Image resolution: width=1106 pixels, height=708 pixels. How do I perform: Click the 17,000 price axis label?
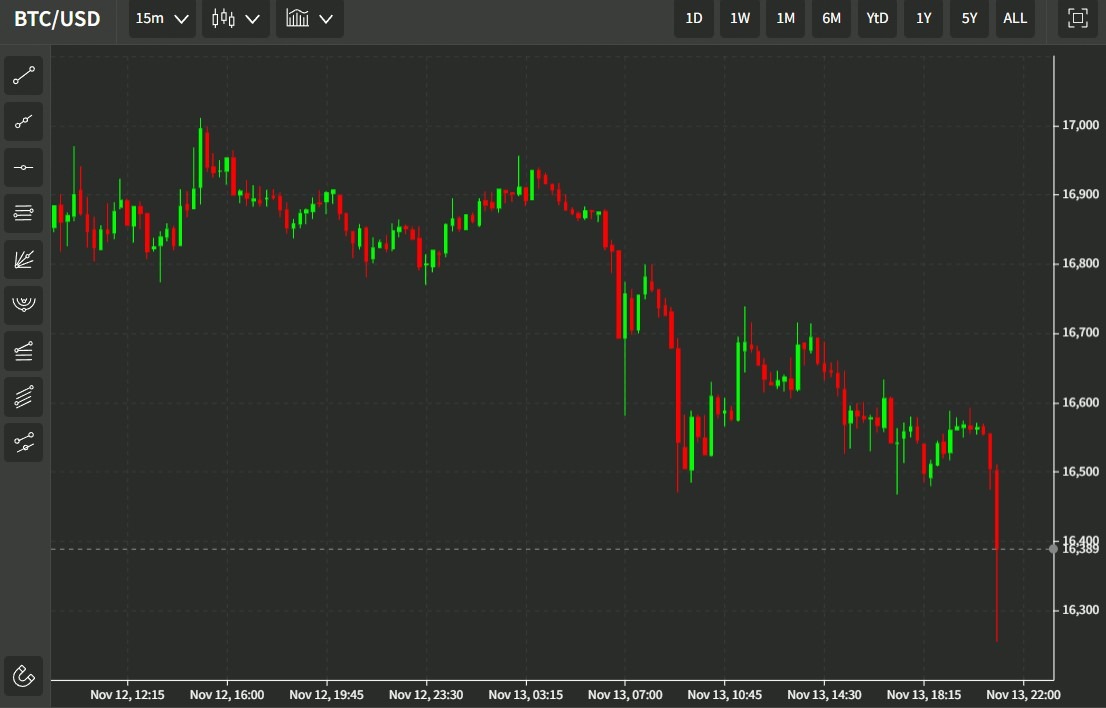(1080, 125)
